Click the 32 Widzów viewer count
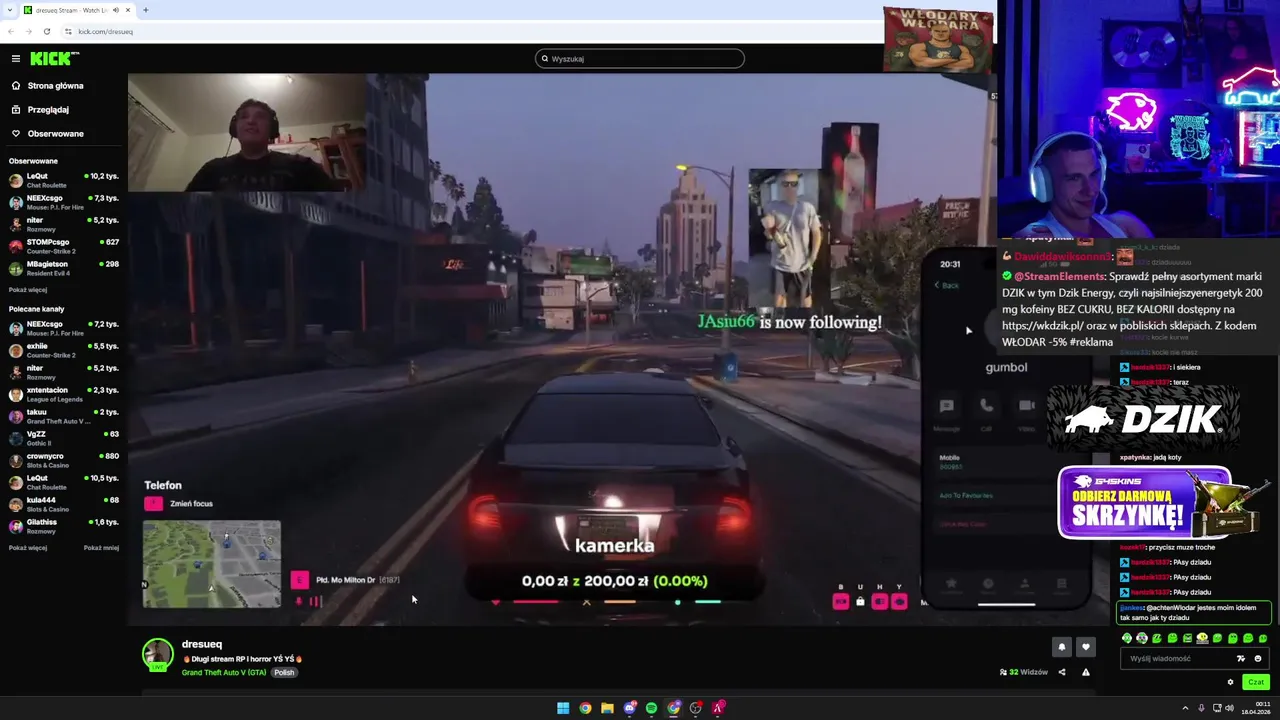This screenshot has height=720, width=1280. (1024, 672)
